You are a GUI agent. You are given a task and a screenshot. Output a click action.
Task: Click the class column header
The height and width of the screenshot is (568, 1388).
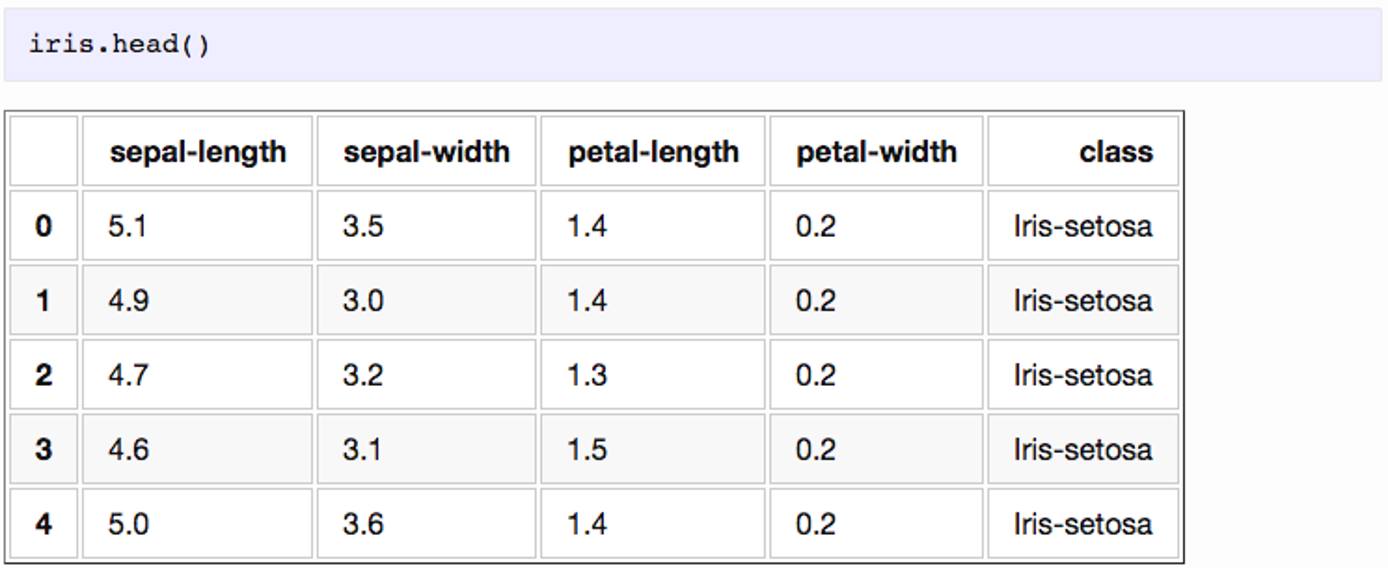[1115, 152]
